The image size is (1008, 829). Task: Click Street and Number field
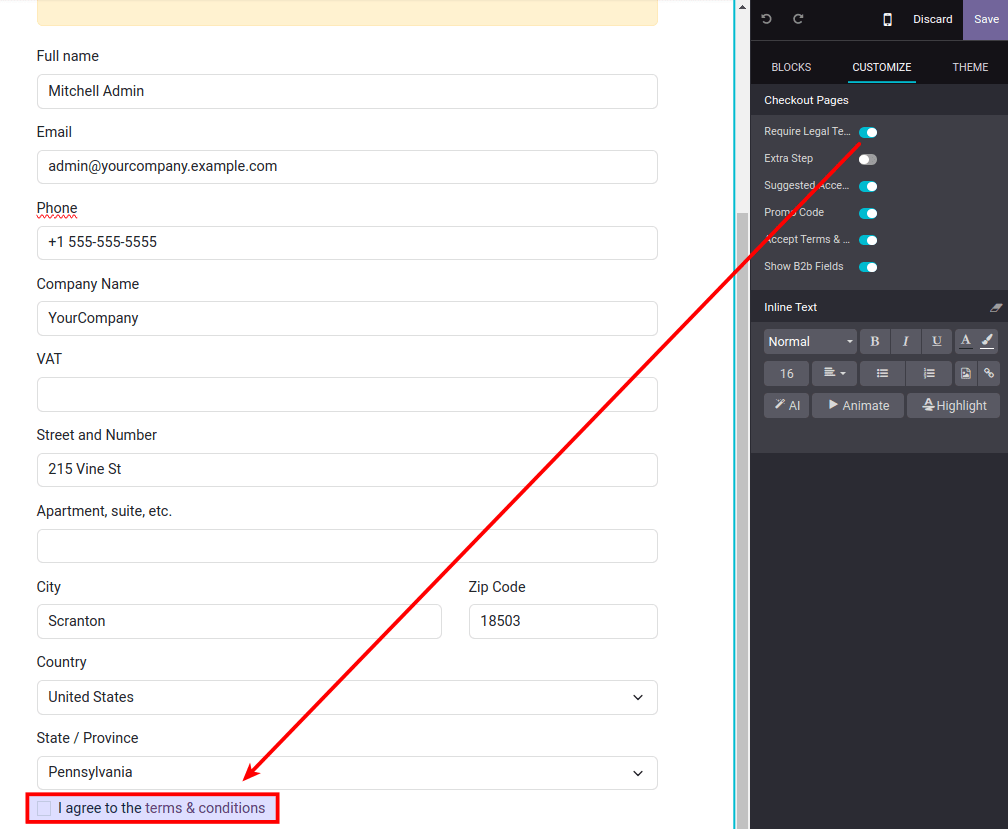(x=347, y=470)
